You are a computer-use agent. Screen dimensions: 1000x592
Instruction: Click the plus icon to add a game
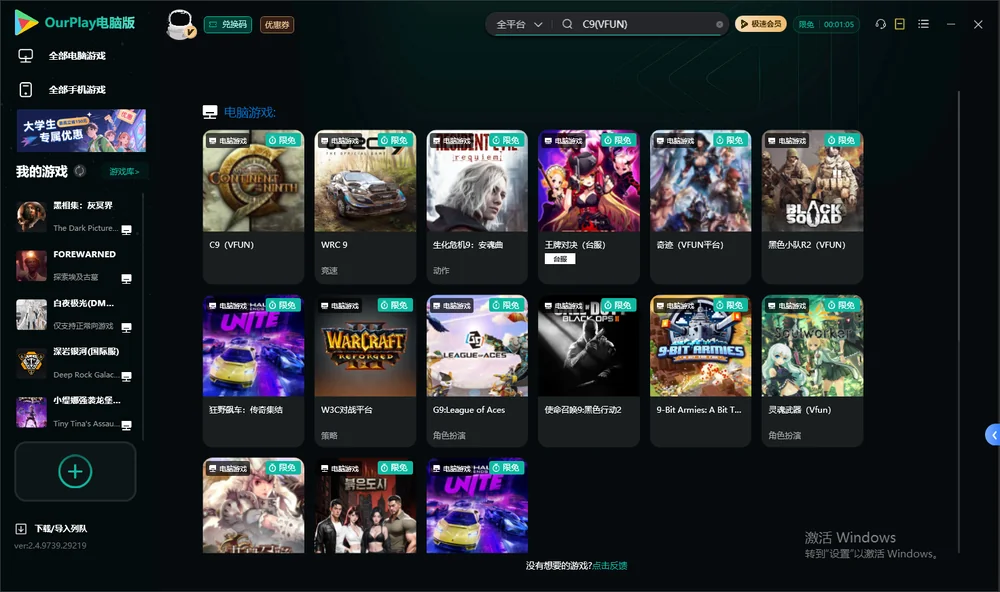(x=75, y=471)
